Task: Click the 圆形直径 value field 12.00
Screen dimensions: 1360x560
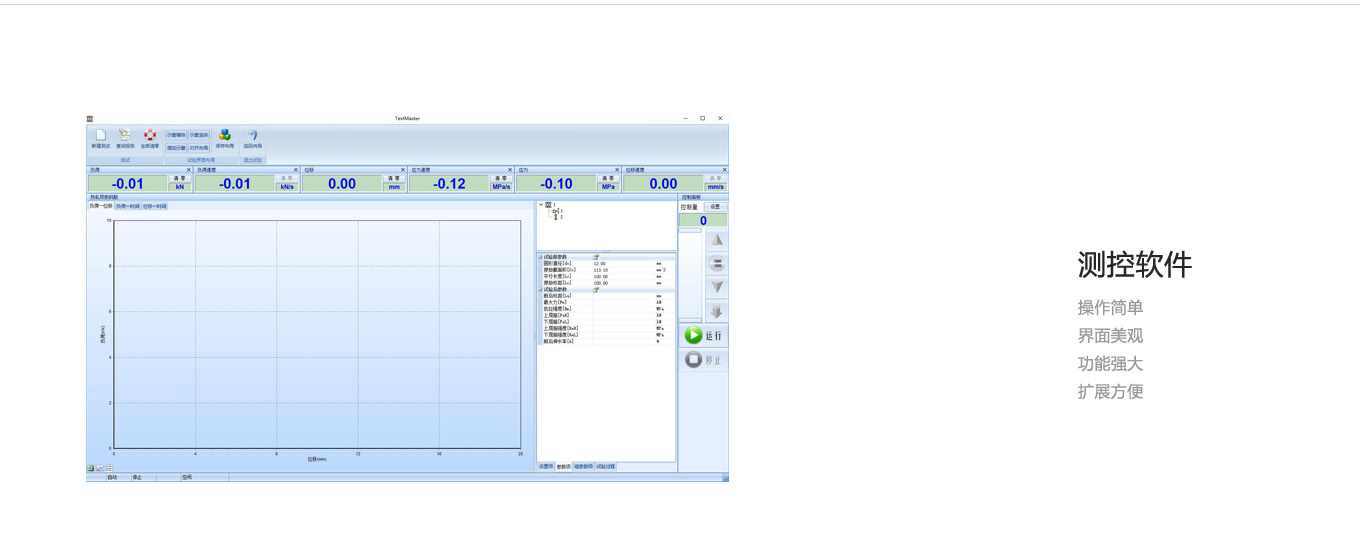Action: pyautogui.click(x=600, y=264)
